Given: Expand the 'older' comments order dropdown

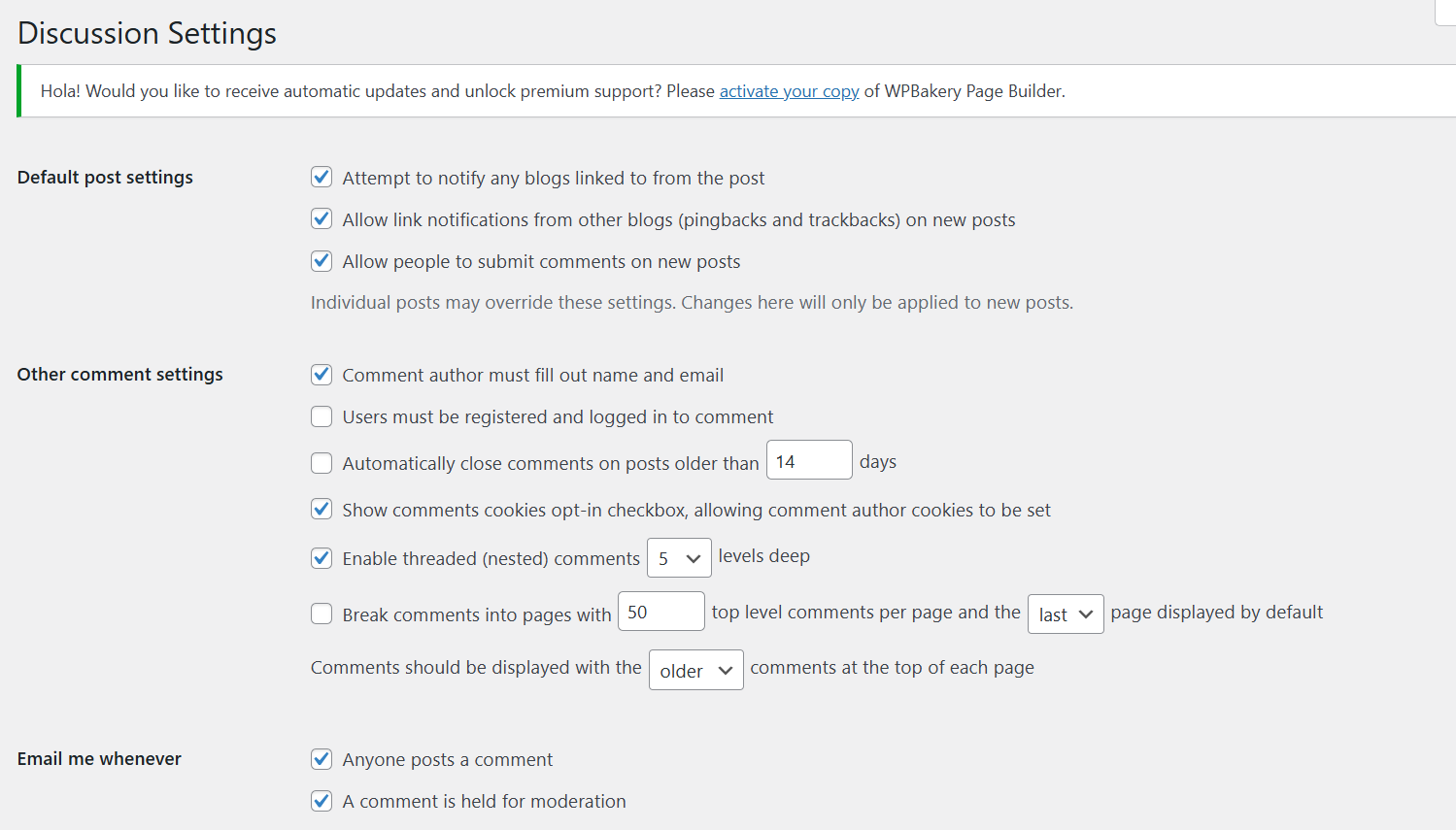Looking at the screenshot, I should [695, 671].
